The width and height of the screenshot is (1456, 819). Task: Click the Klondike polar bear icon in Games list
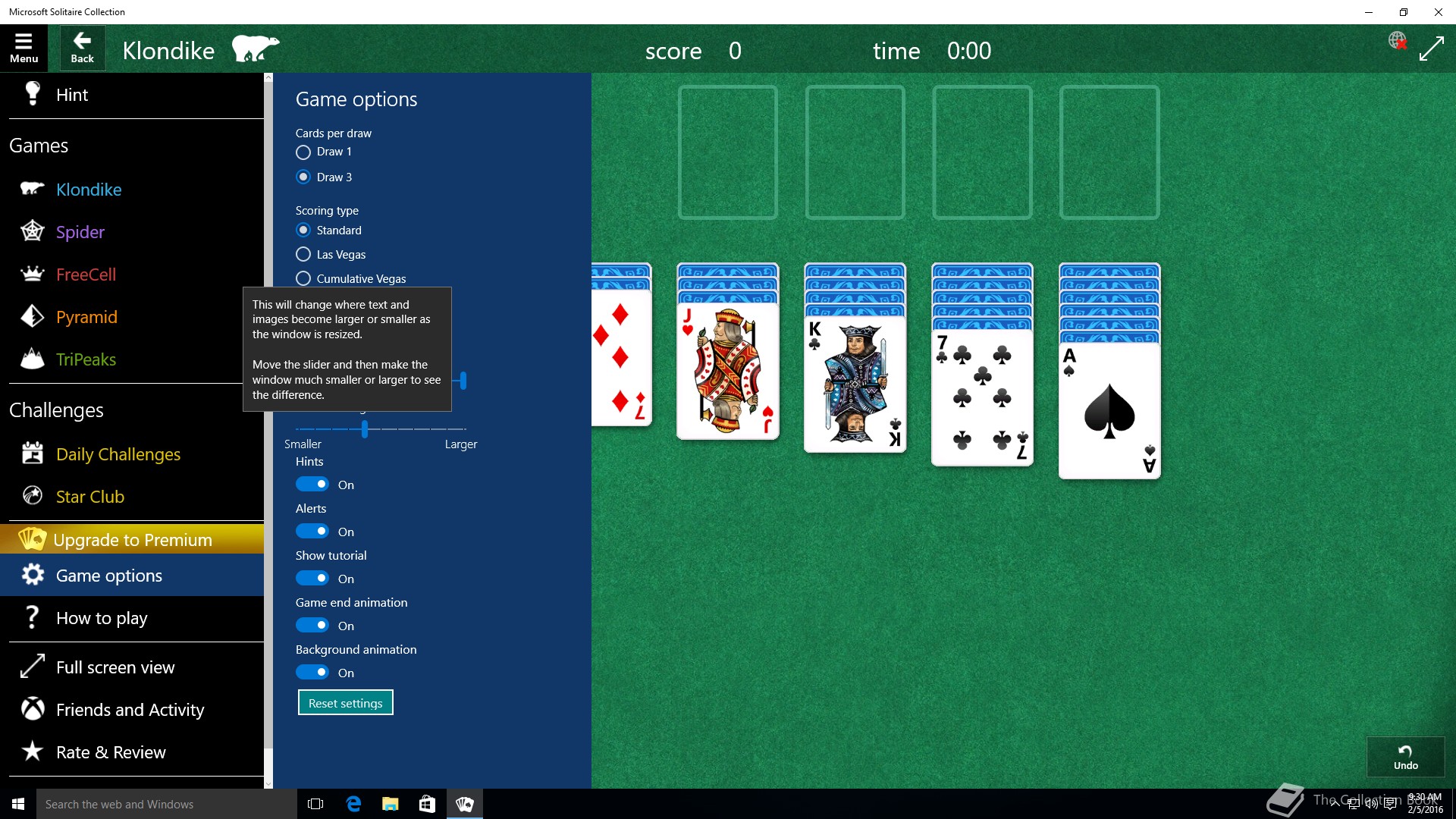pyautogui.click(x=32, y=189)
